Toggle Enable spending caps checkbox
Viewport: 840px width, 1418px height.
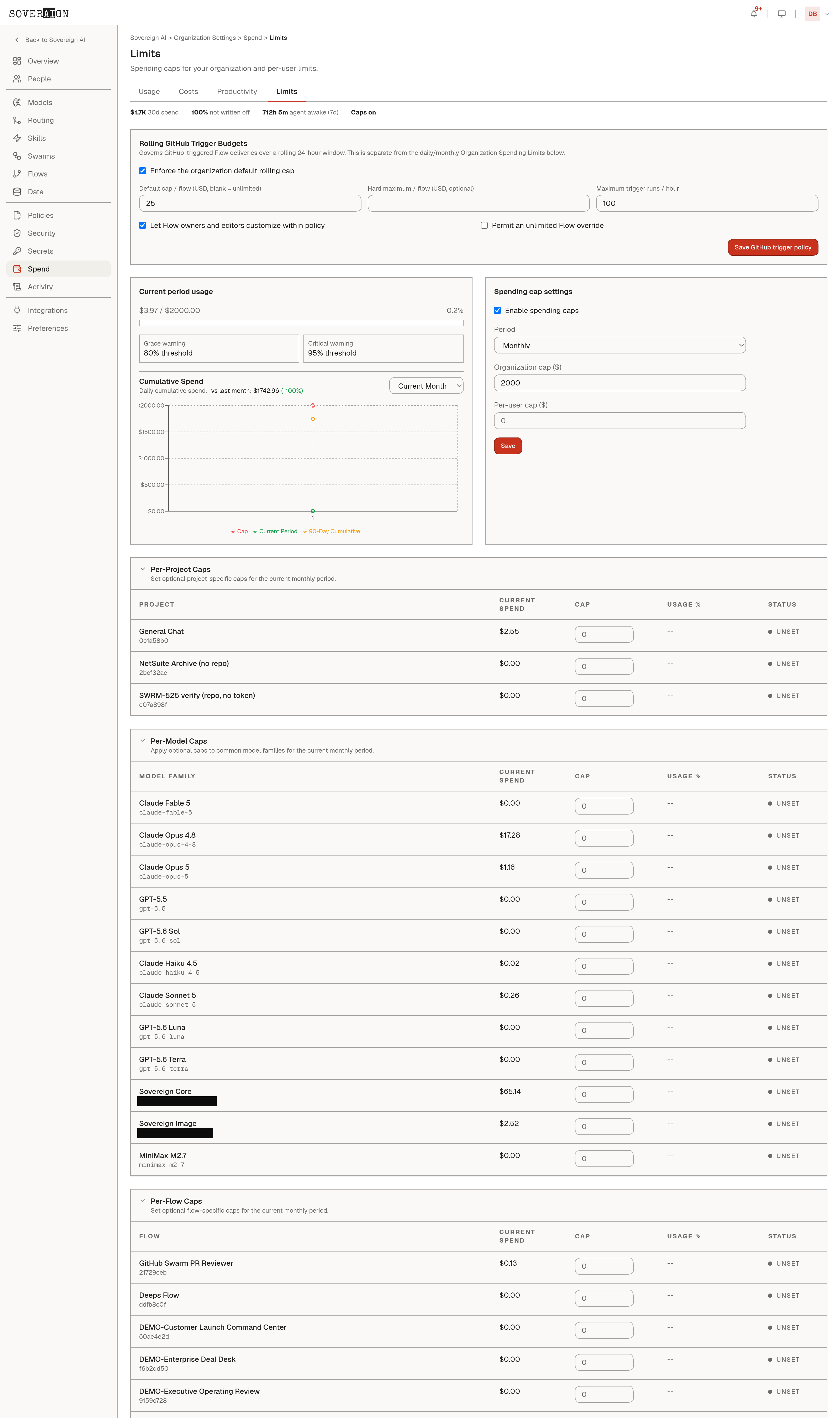tap(497, 310)
